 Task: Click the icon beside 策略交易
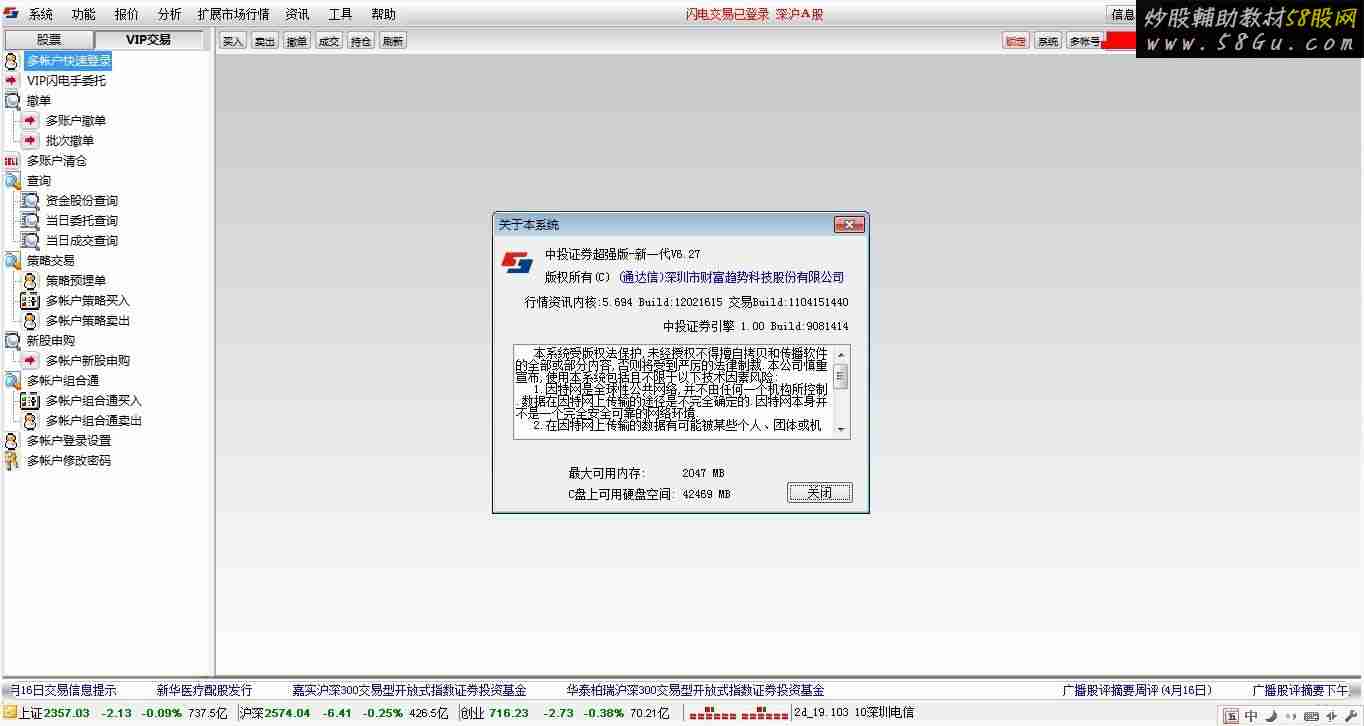click(12, 261)
